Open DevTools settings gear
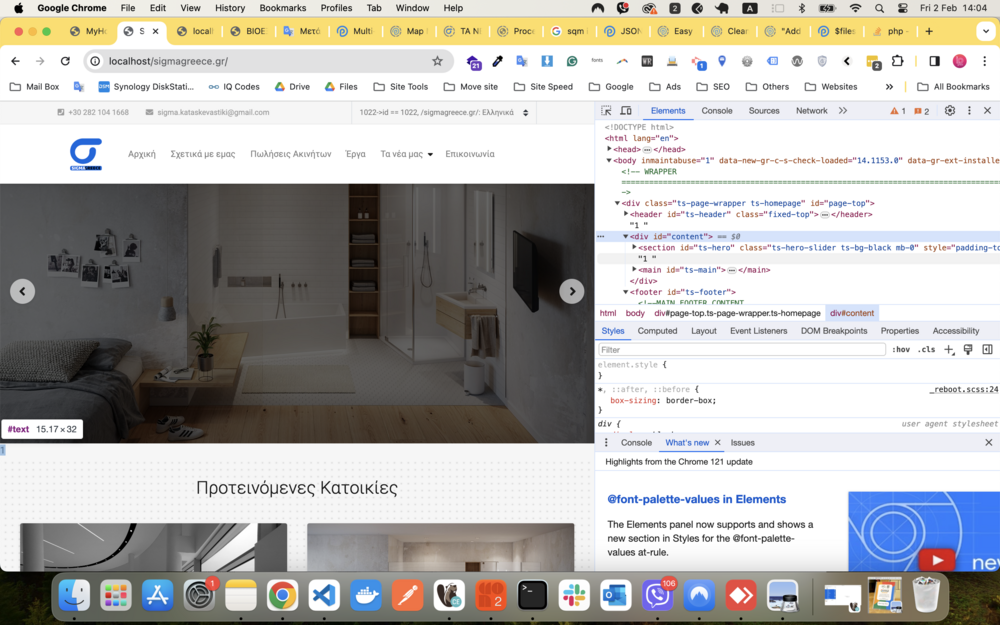Screen dimensions: 1000x625 tap(950, 111)
